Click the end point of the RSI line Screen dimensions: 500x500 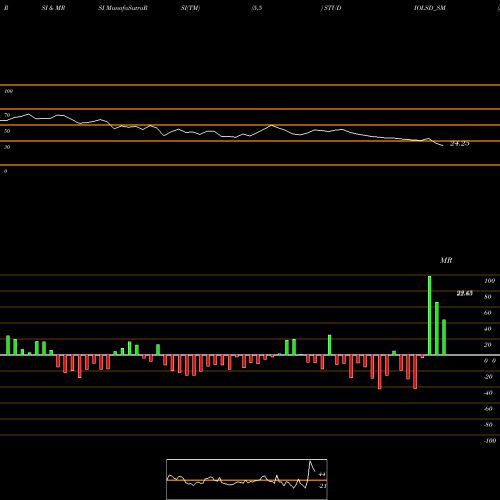[443, 145]
